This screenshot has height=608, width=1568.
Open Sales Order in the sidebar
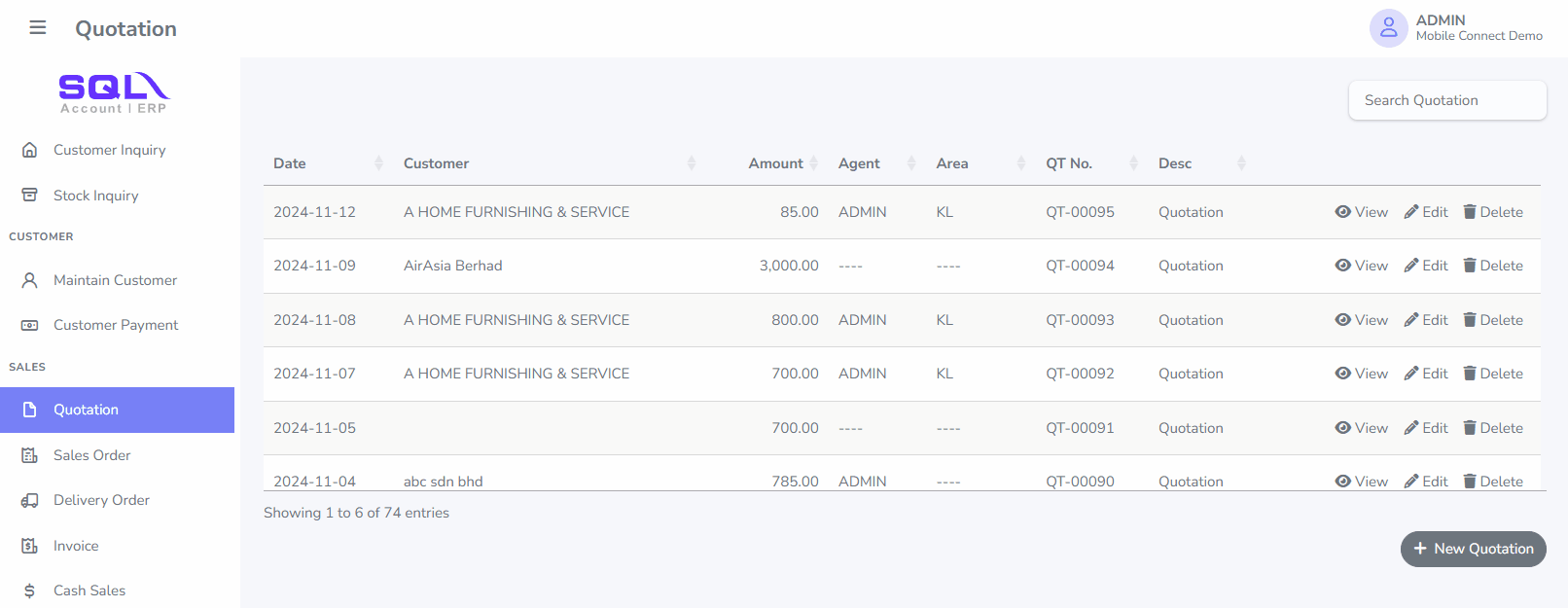(91, 455)
